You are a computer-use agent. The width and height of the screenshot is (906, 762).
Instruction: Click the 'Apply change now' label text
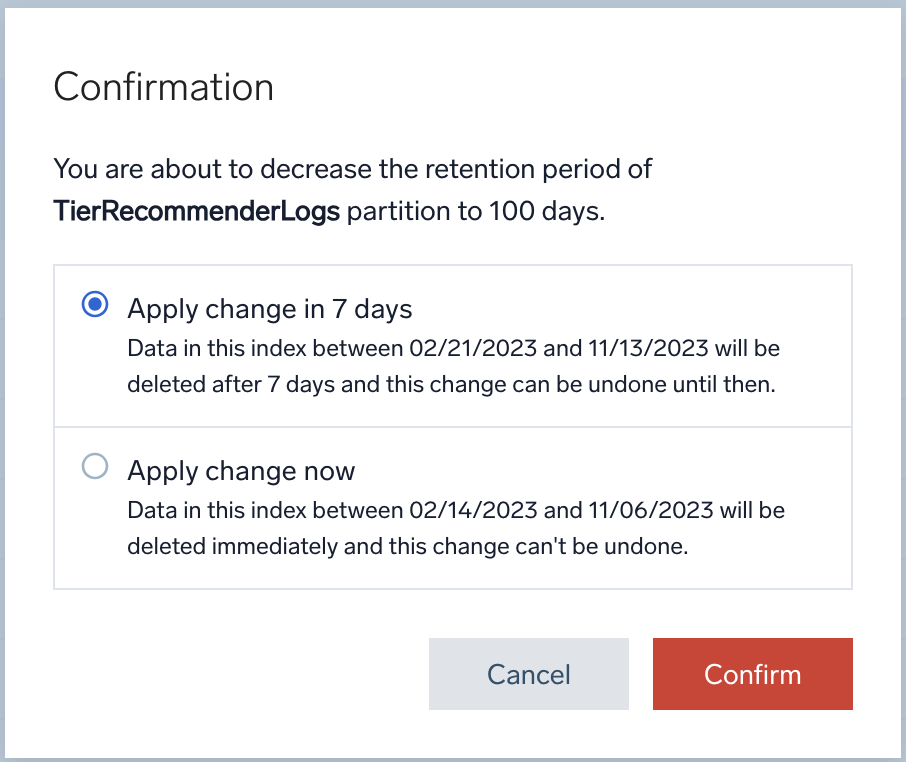coord(240,470)
